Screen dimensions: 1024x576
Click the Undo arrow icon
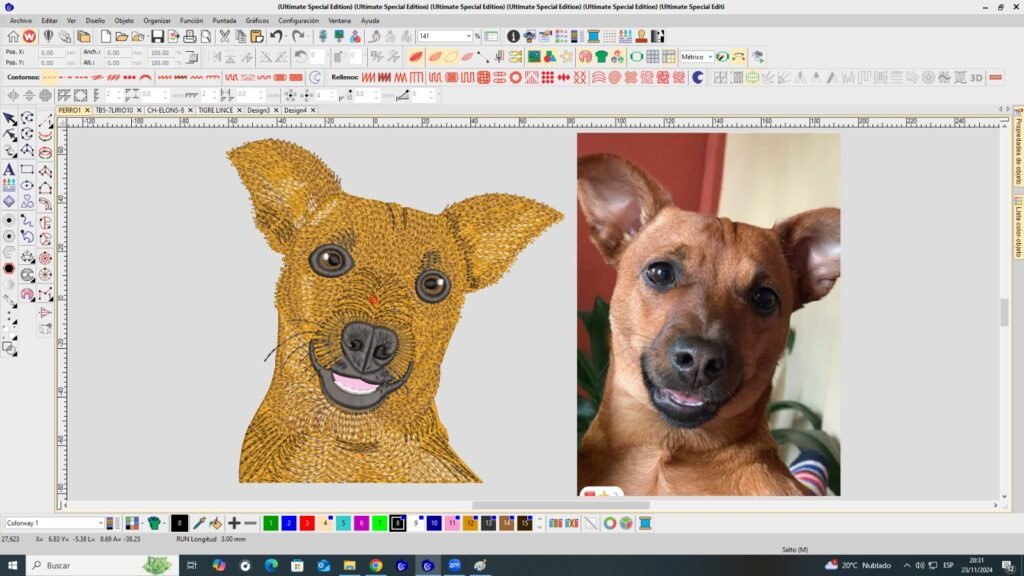point(276,36)
